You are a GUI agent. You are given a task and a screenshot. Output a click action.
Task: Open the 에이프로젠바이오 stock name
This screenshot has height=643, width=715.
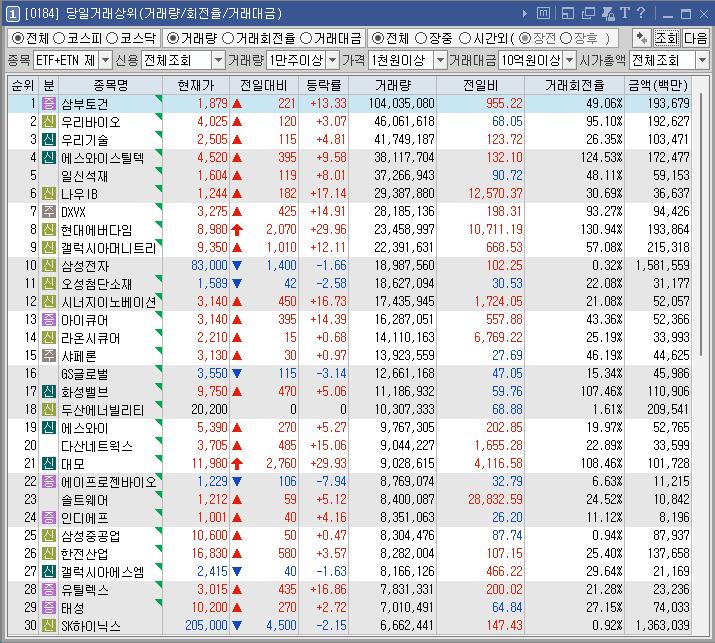109,482
